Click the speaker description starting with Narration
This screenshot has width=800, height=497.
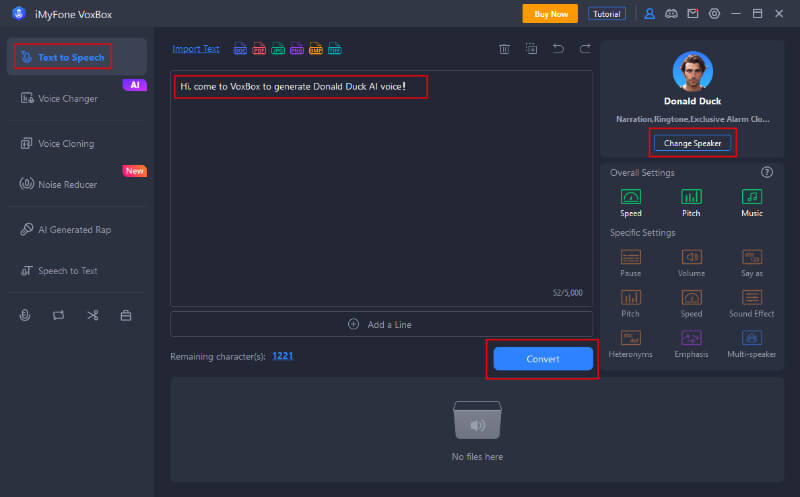coord(692,119)
